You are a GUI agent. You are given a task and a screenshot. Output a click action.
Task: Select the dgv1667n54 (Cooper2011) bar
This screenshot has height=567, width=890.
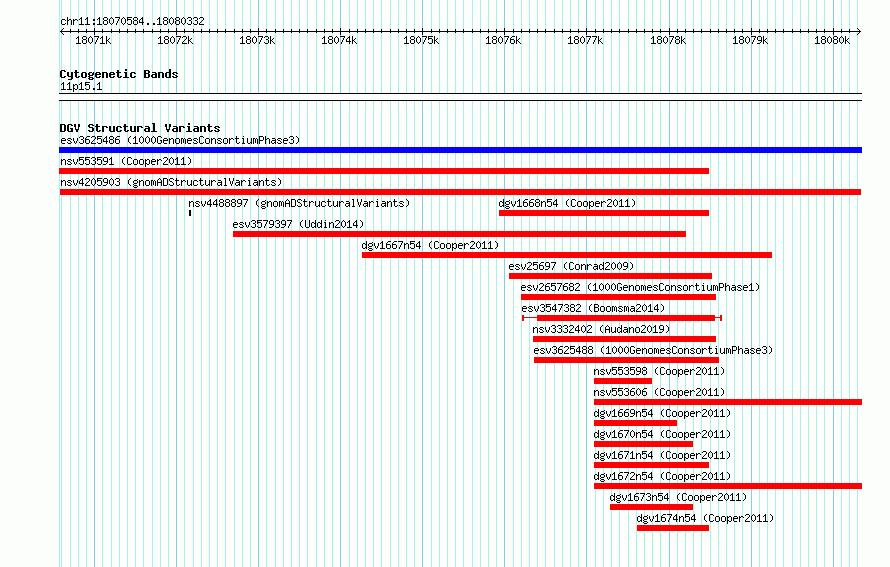(567, 255)
